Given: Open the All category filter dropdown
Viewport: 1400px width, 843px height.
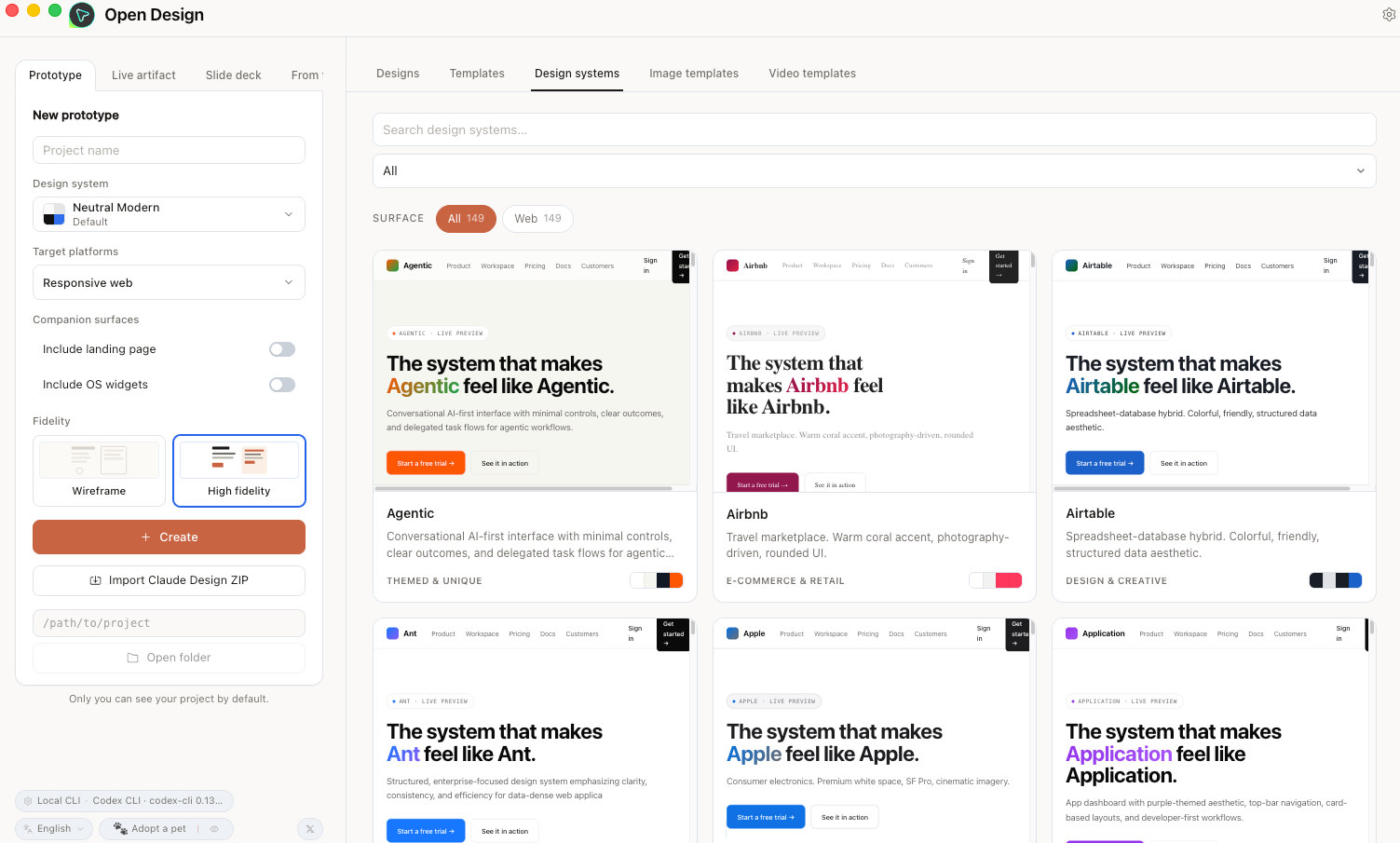Looking at the screenshot, I should (874, 170).
